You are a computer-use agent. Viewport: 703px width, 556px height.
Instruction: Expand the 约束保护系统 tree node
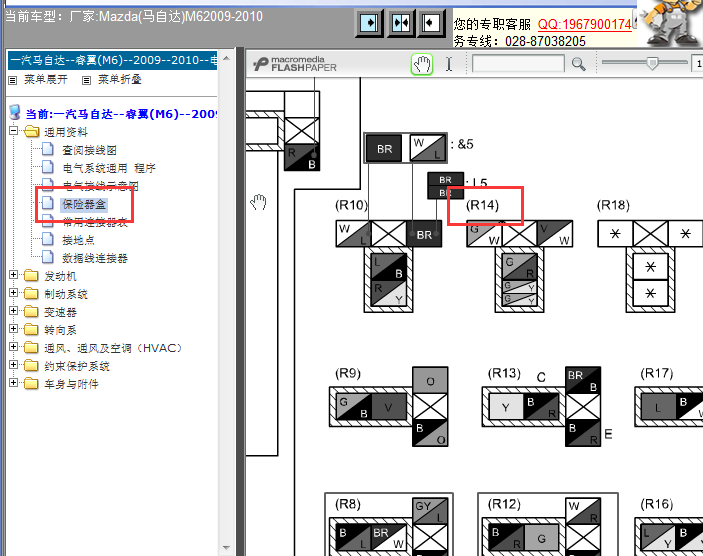(13, 364)
